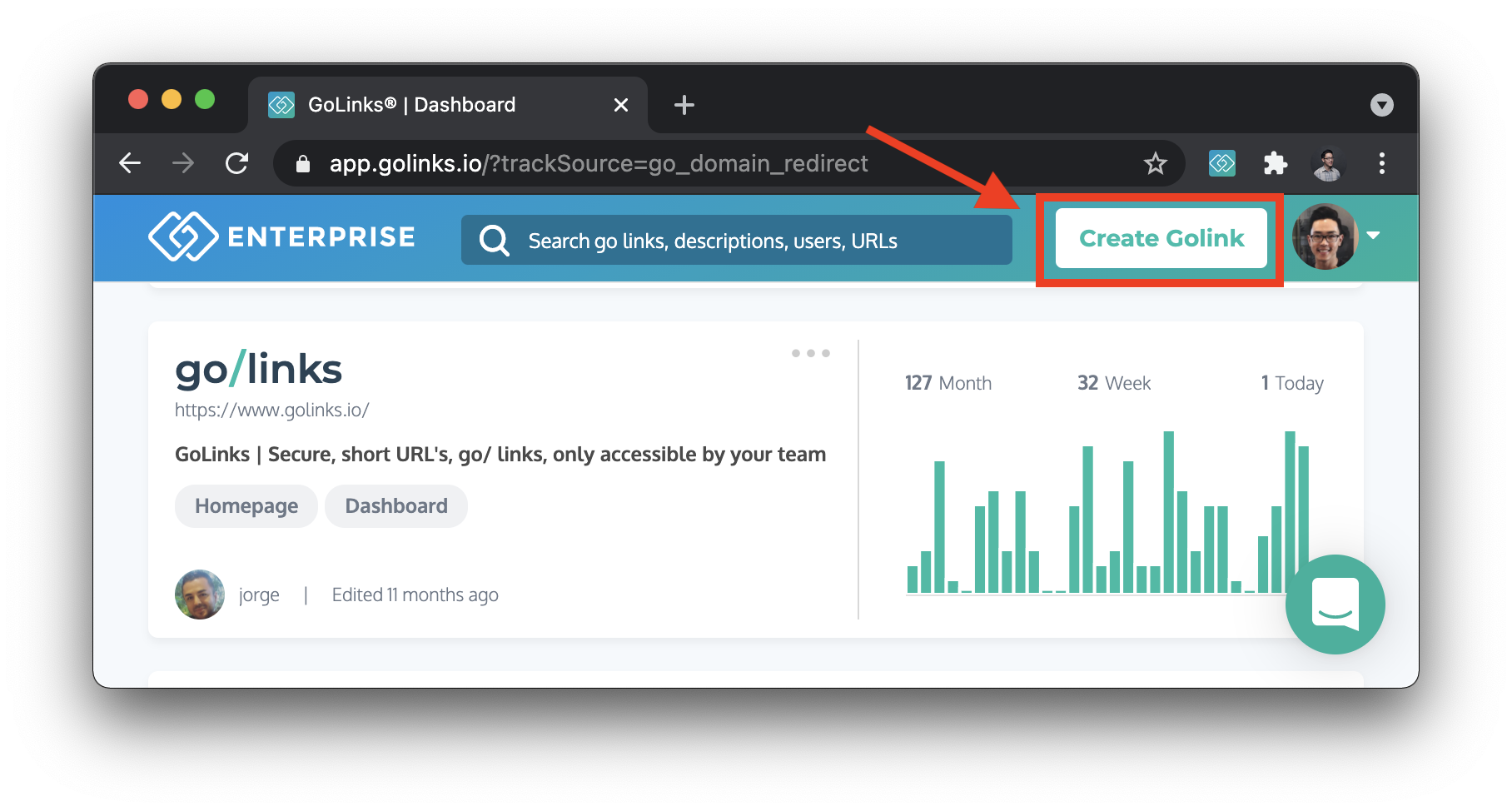Select the Homepage tag
The image size is (1512, 811).
click(x=246, y=506)
